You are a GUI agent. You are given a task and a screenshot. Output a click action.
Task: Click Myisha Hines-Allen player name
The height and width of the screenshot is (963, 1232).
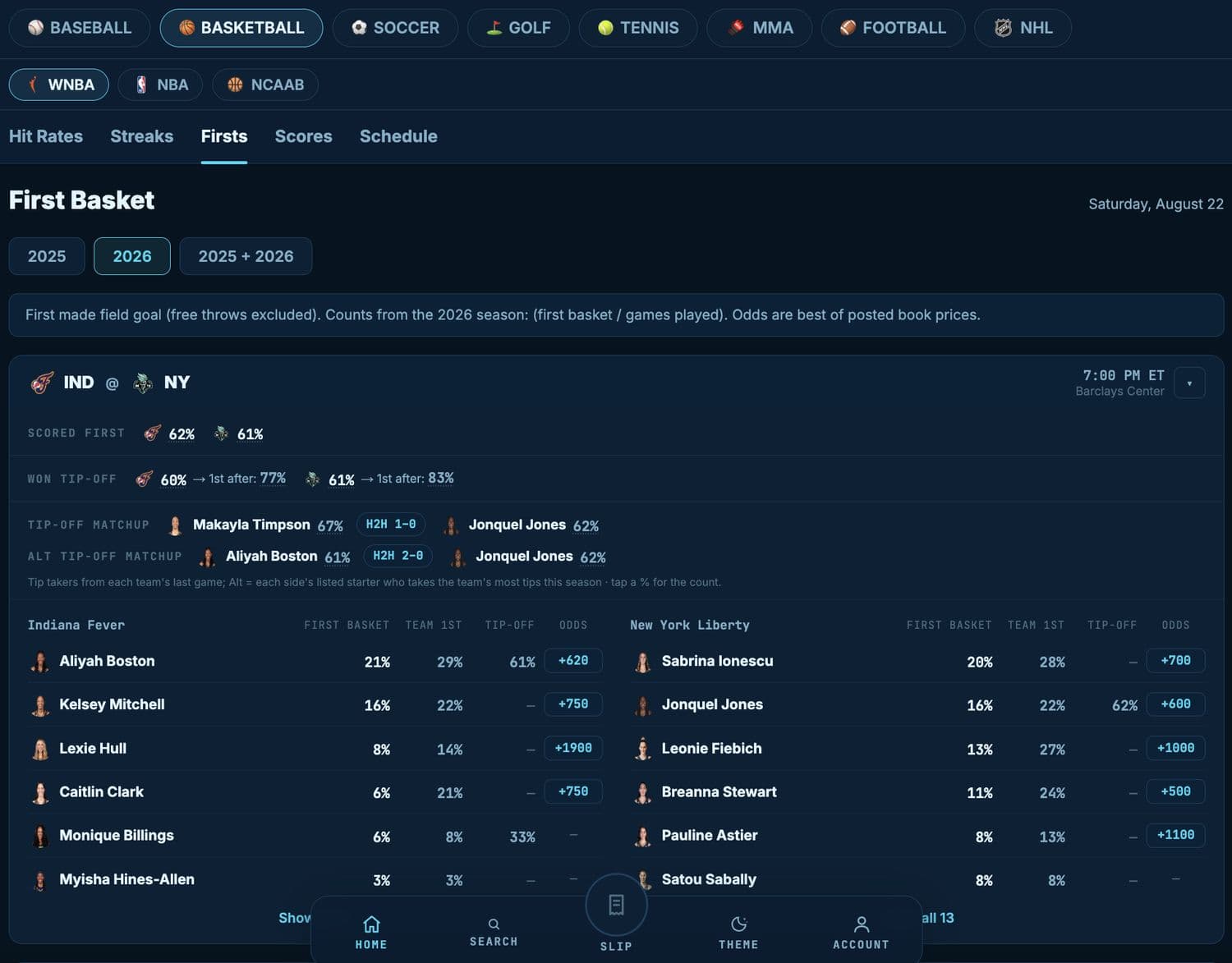pos(127,879)
